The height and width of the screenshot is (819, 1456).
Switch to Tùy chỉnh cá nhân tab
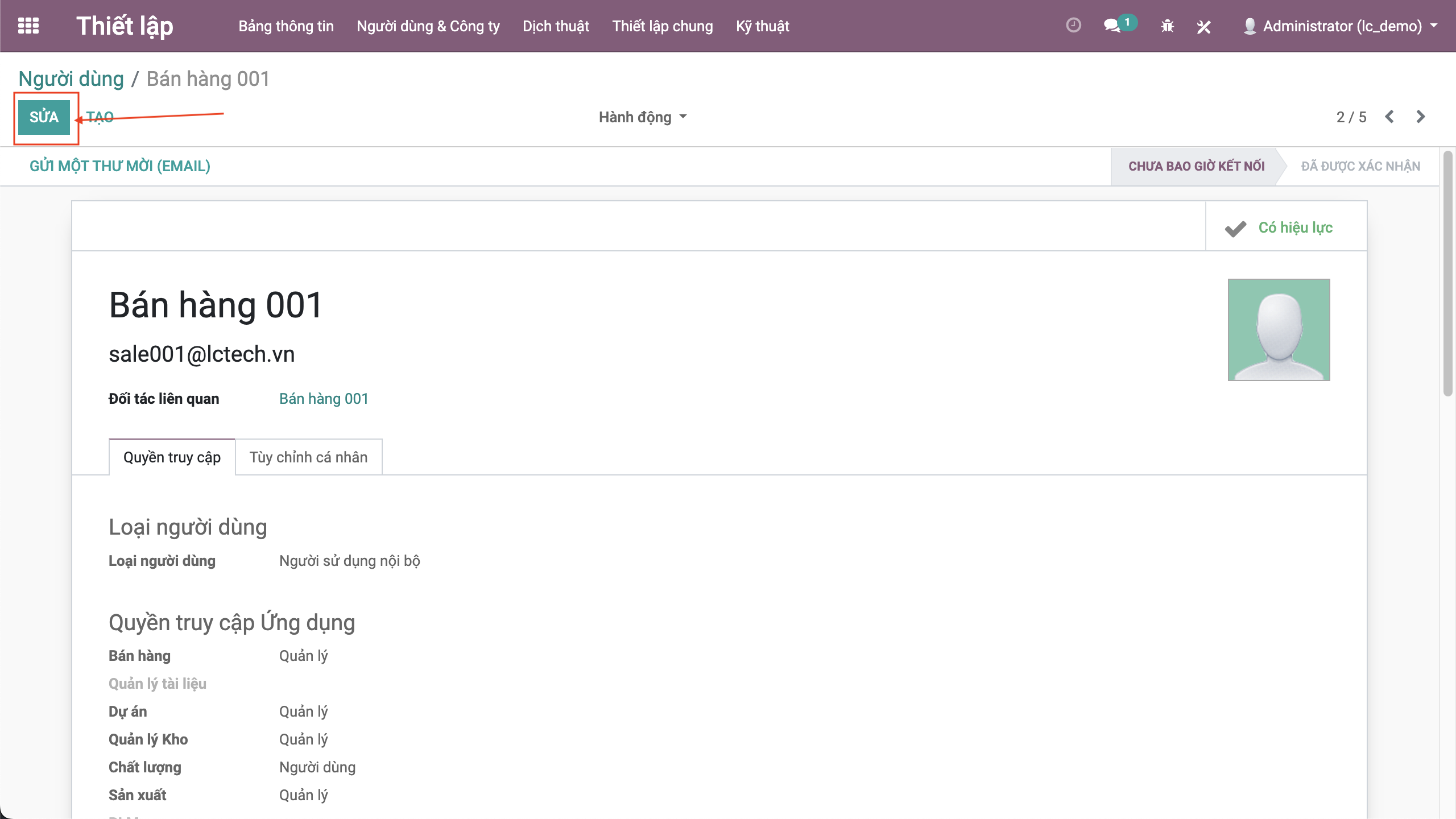pyautogui.click(x=308, y=457)
